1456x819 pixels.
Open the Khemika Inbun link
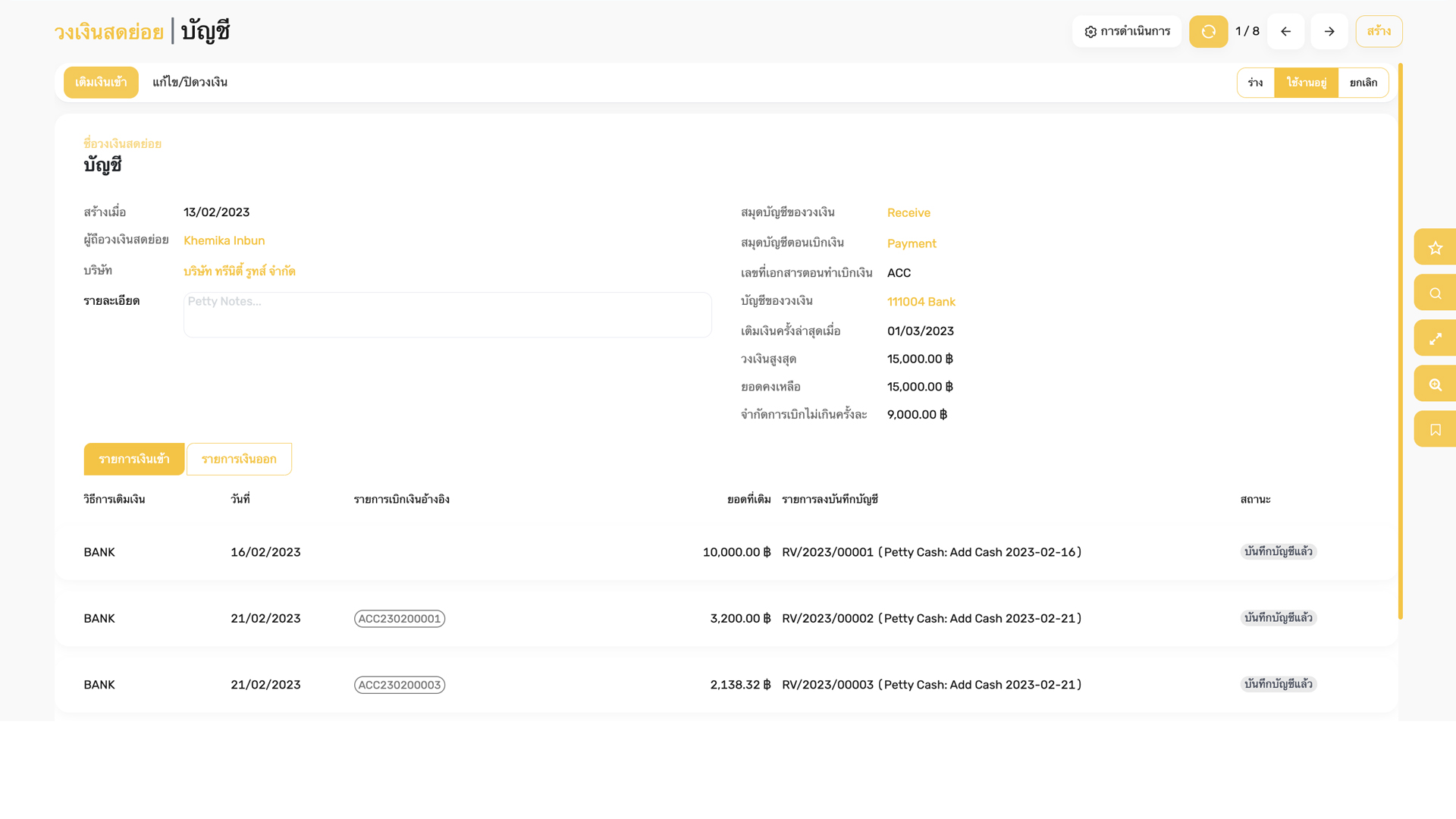(224, 240)
